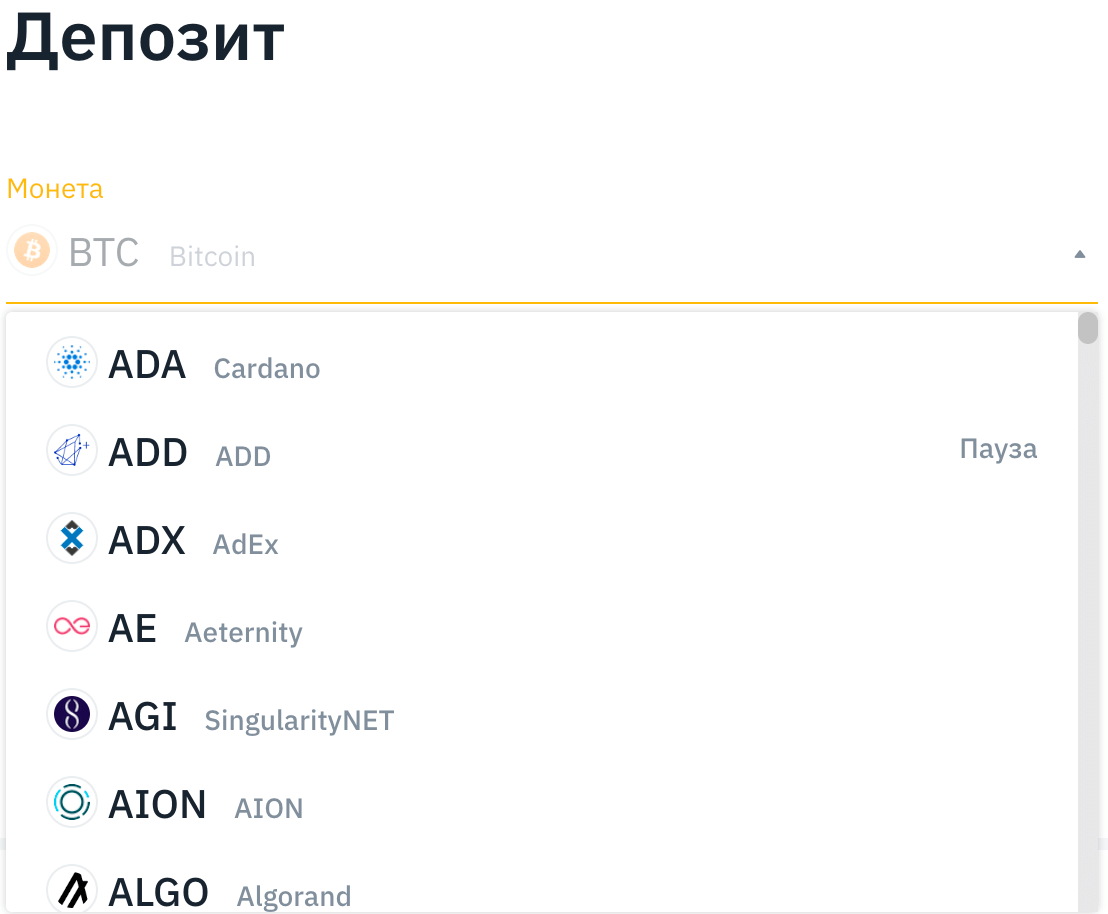Click the ADD coin logo icon
1108x914 pixels.
(x=72, y=450)
